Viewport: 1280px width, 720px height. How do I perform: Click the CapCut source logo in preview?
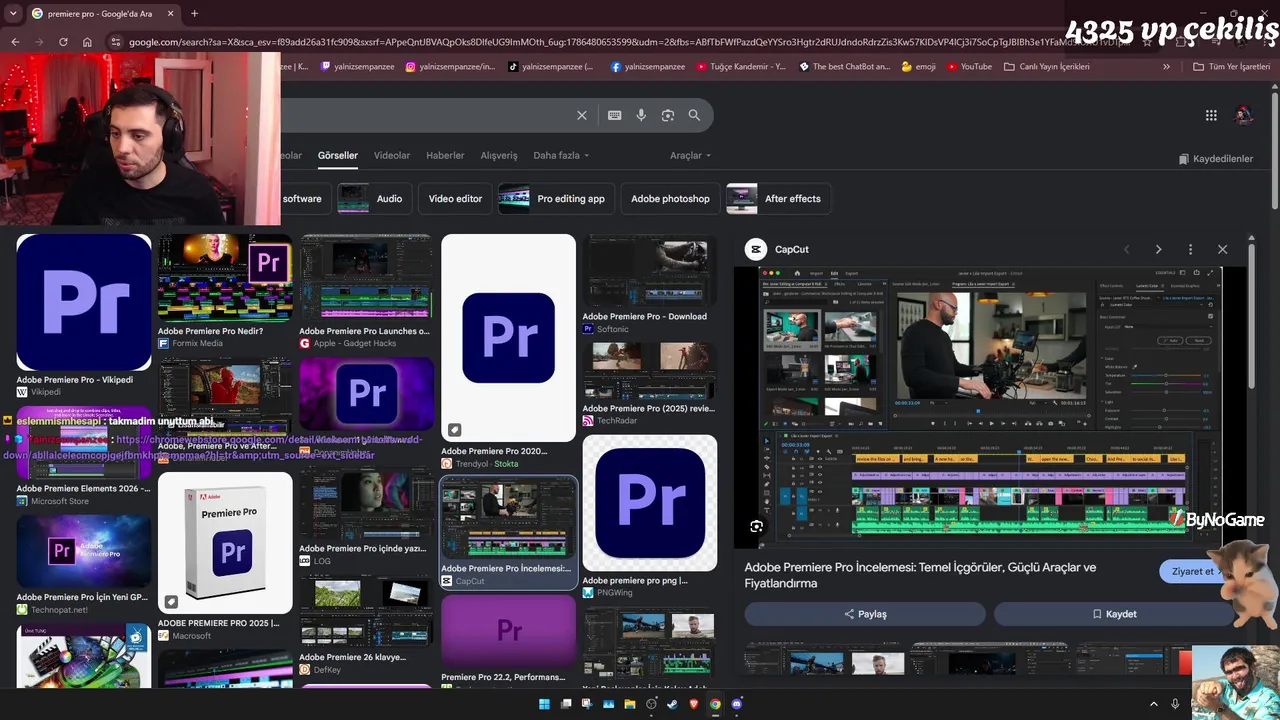click(x=756, y=249)
